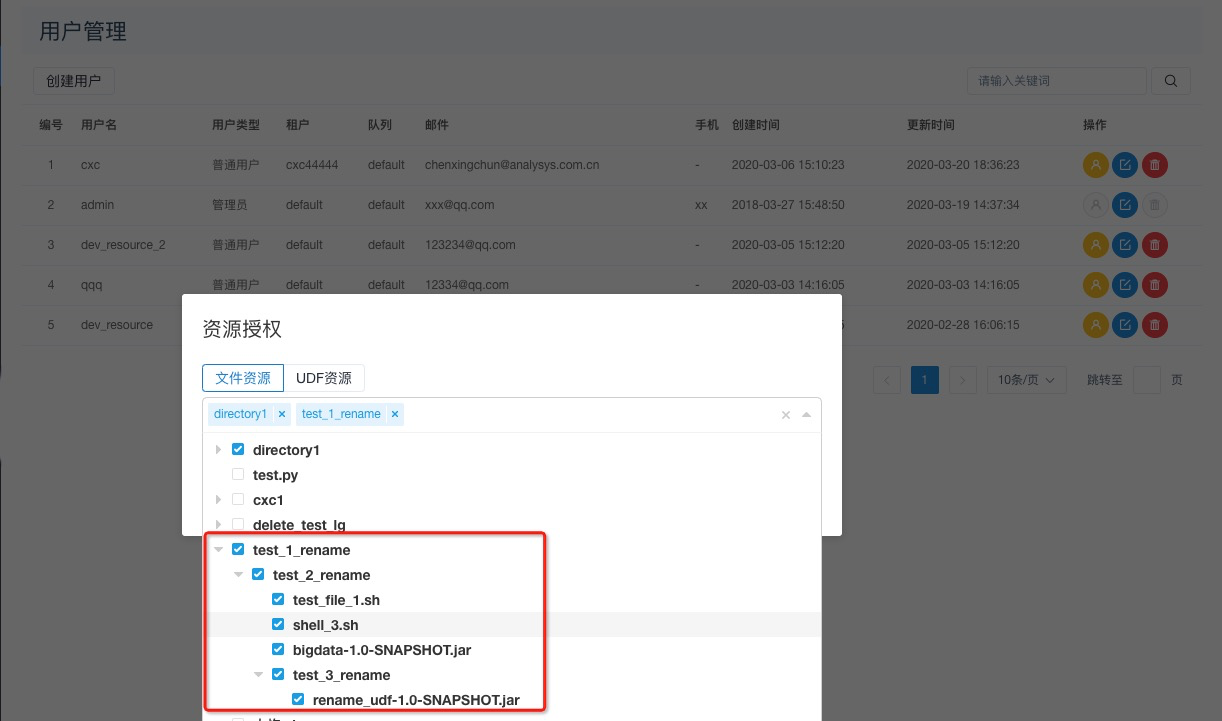This screenshot has width=1222, height=721.
Task: Edit user dev_resource
Action: coord(1125,325)
